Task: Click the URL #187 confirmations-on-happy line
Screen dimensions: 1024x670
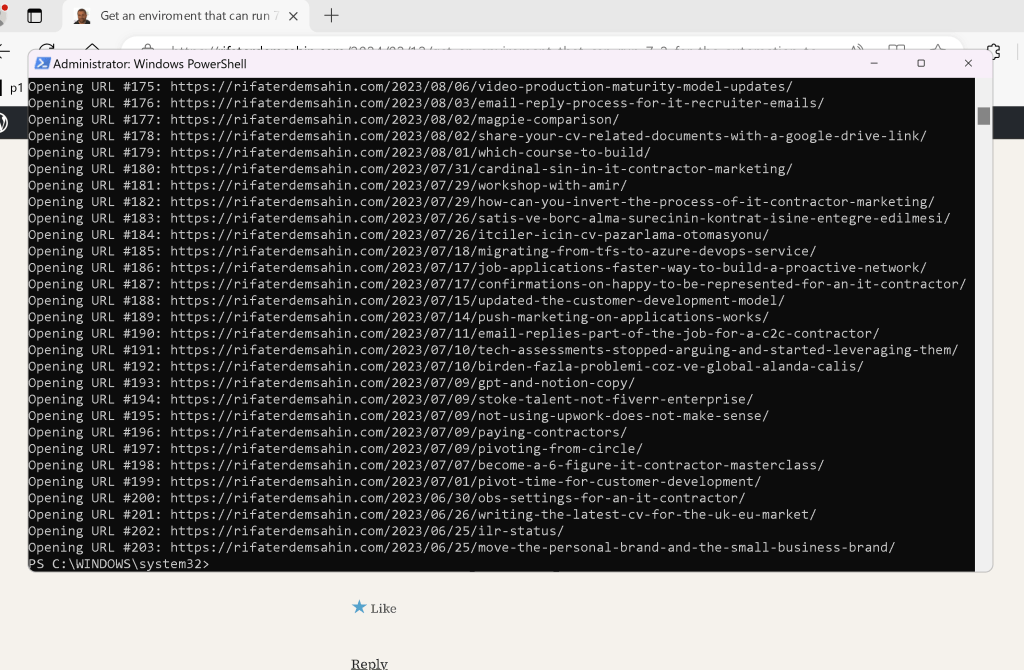Action: click(x=497, y=284)
